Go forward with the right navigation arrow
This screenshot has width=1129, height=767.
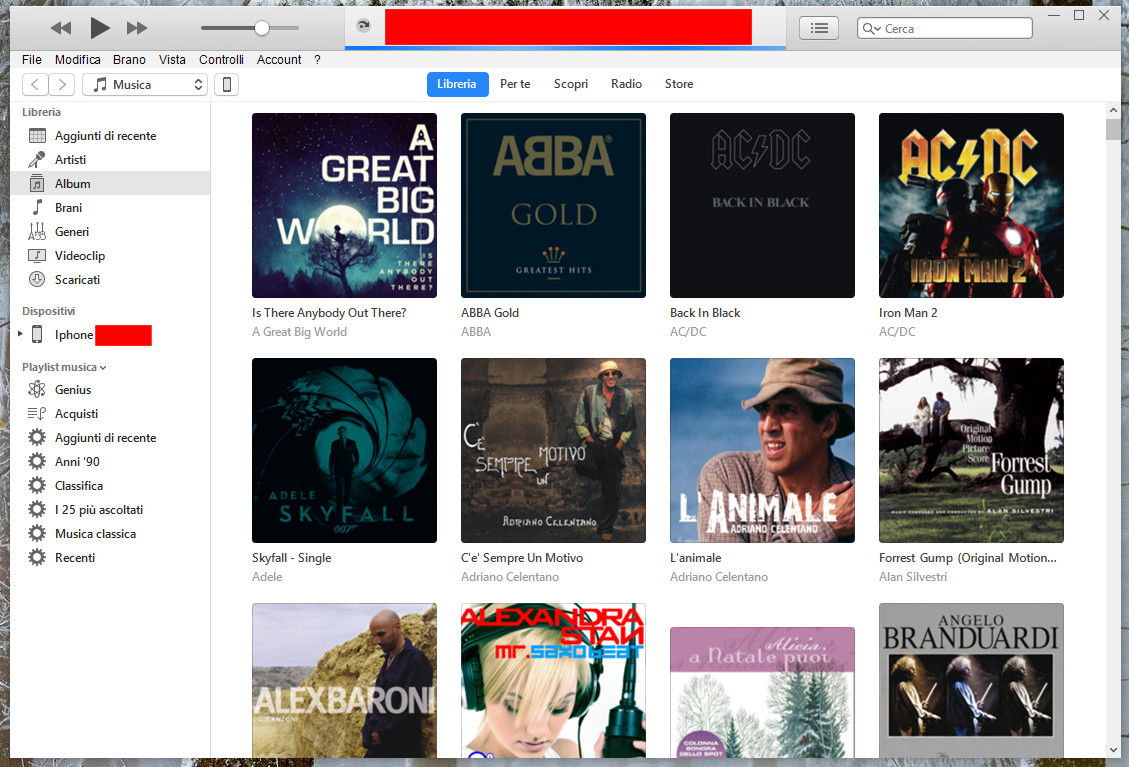pyautogui.click(x=62, y=85)
